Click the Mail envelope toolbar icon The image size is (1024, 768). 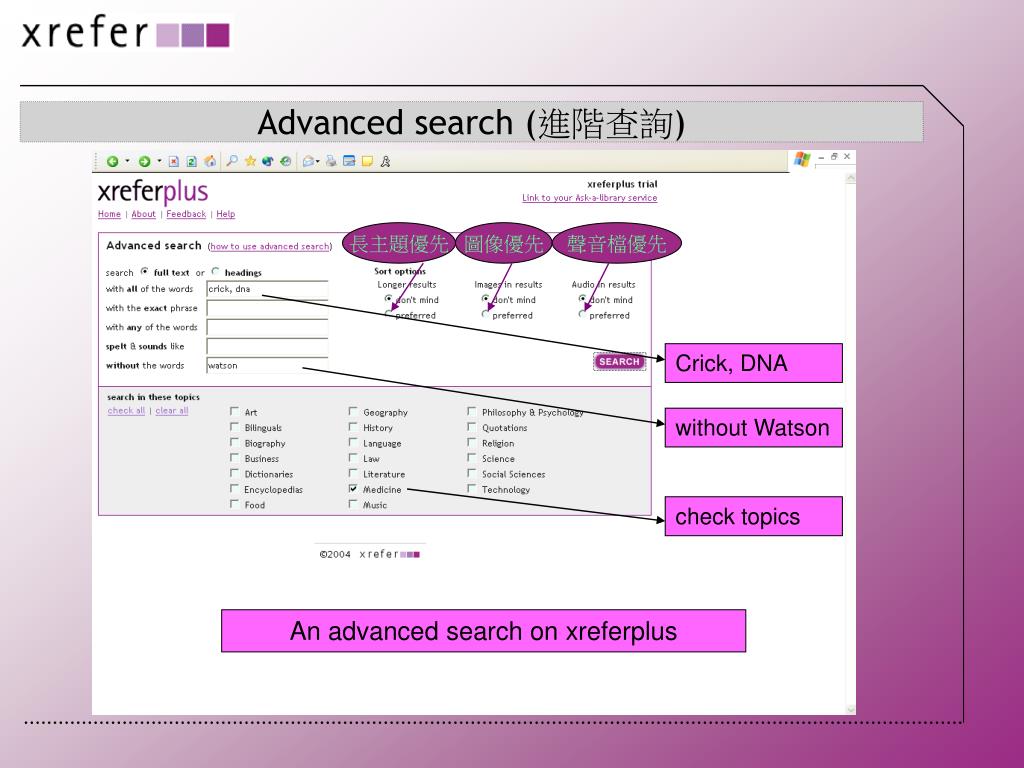click(308, 161)
